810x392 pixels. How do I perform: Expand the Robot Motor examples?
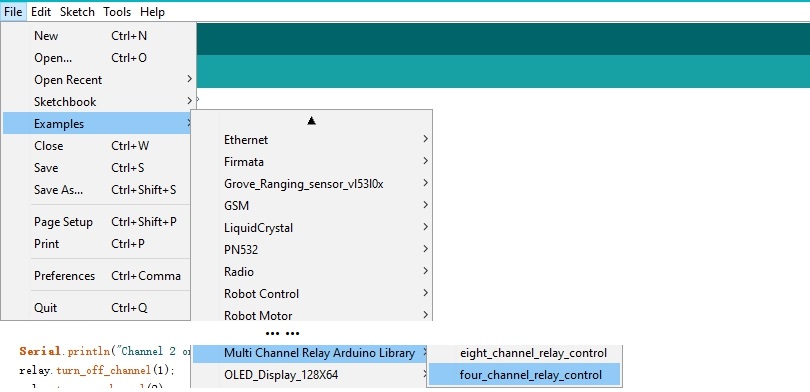point(311,314)
